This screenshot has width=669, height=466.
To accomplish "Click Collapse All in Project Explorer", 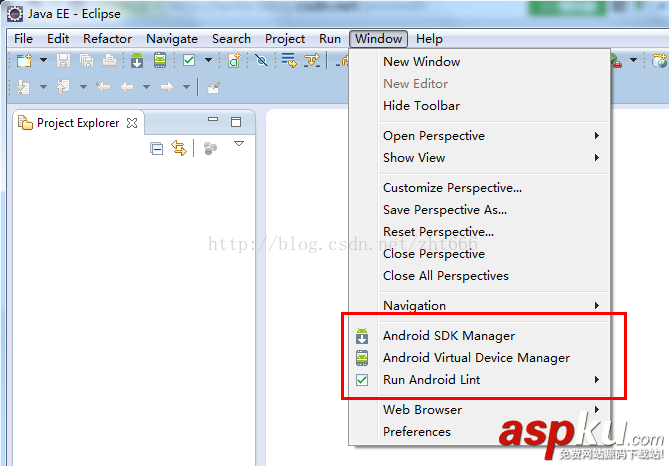I will click(x=157, y=149).
